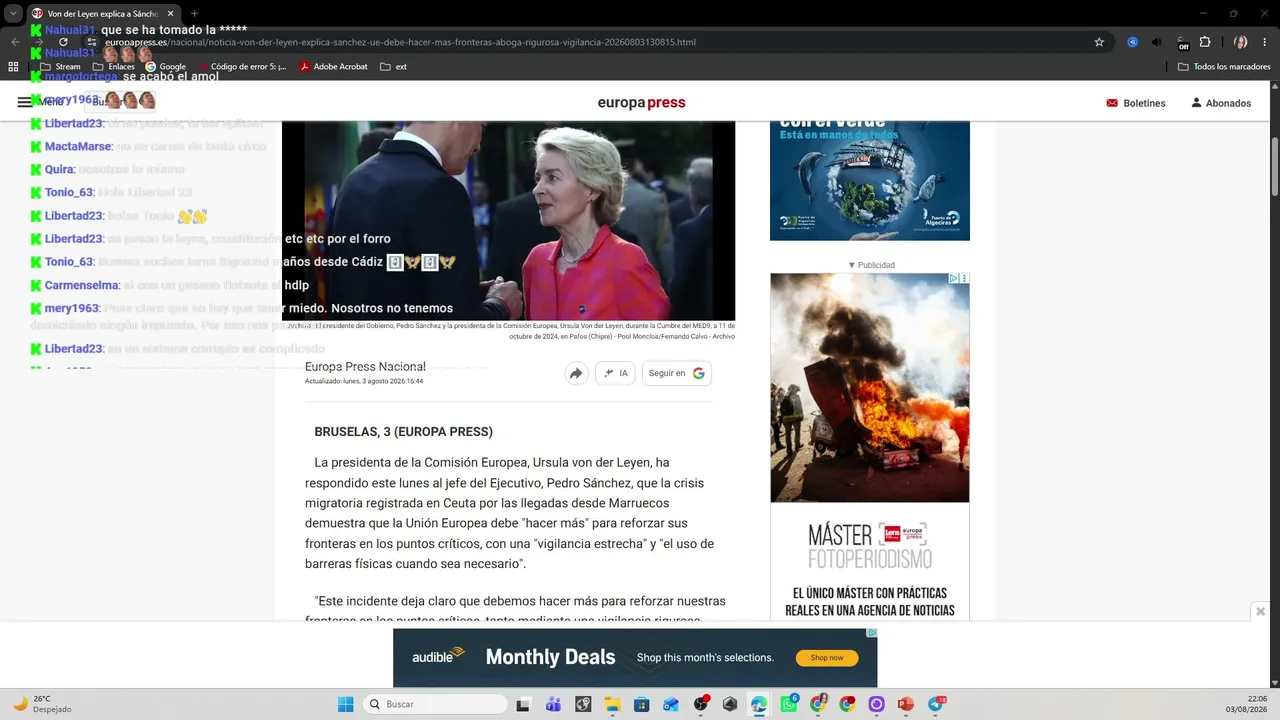
Task: Open WhatsApp from the taskbar
Action: 789,704
